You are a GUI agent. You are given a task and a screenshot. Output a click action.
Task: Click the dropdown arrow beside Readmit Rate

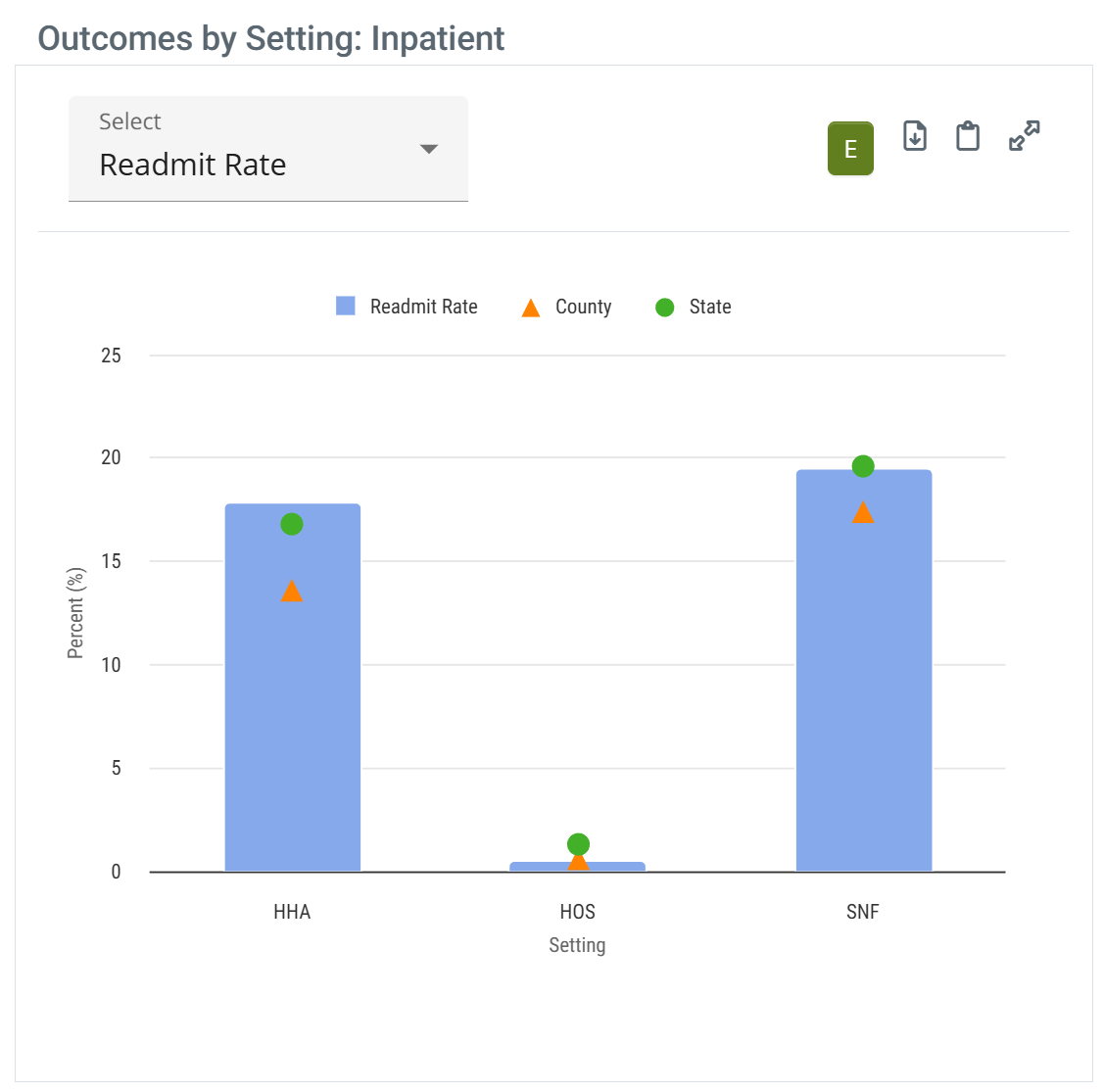(x=428, y=149)
